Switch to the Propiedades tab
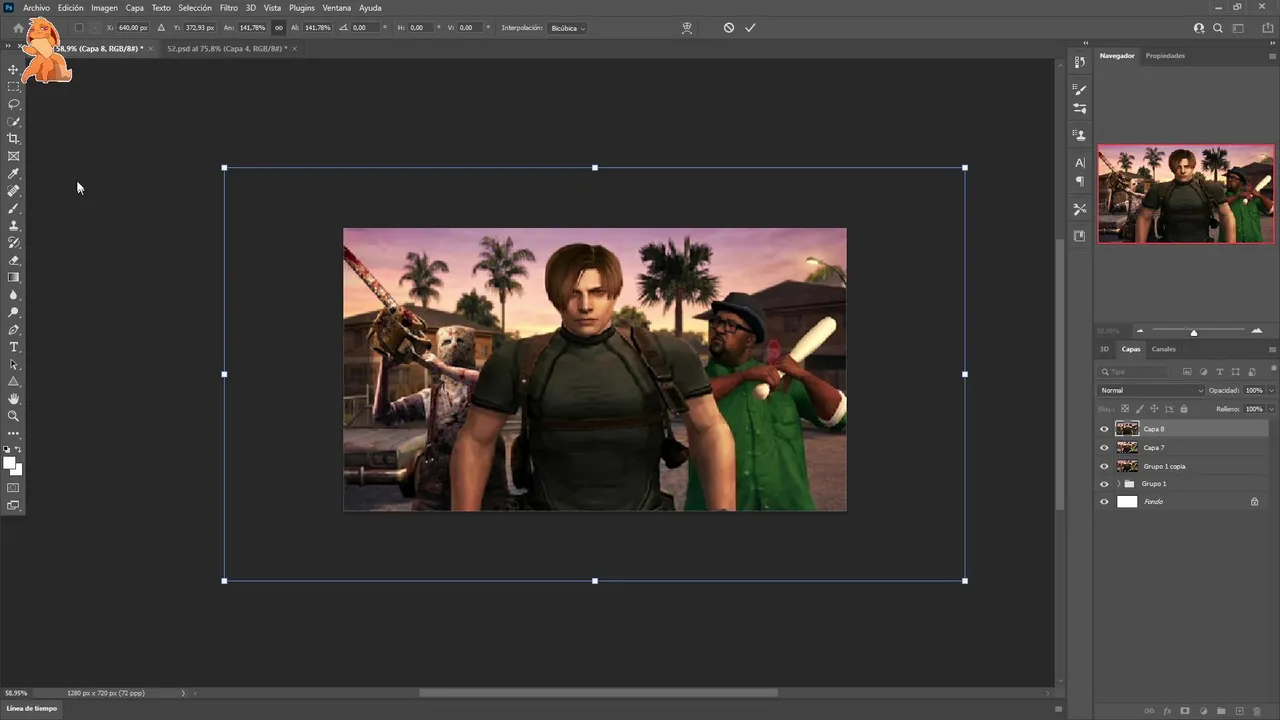 pyautogui.click(x=1165, y=56)
